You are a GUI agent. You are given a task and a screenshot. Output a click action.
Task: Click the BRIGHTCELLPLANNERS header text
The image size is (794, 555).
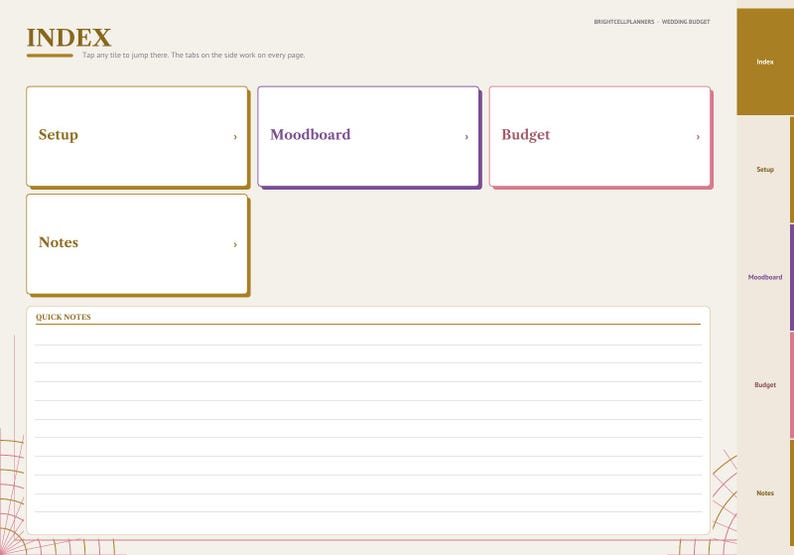pos(624,22)
